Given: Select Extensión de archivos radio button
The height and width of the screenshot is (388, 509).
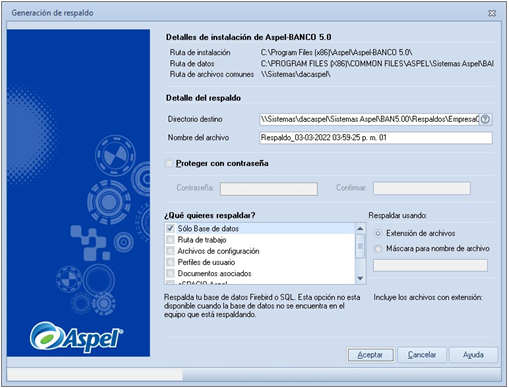Looking at the screenshot, I should click(x=378, y=233).
